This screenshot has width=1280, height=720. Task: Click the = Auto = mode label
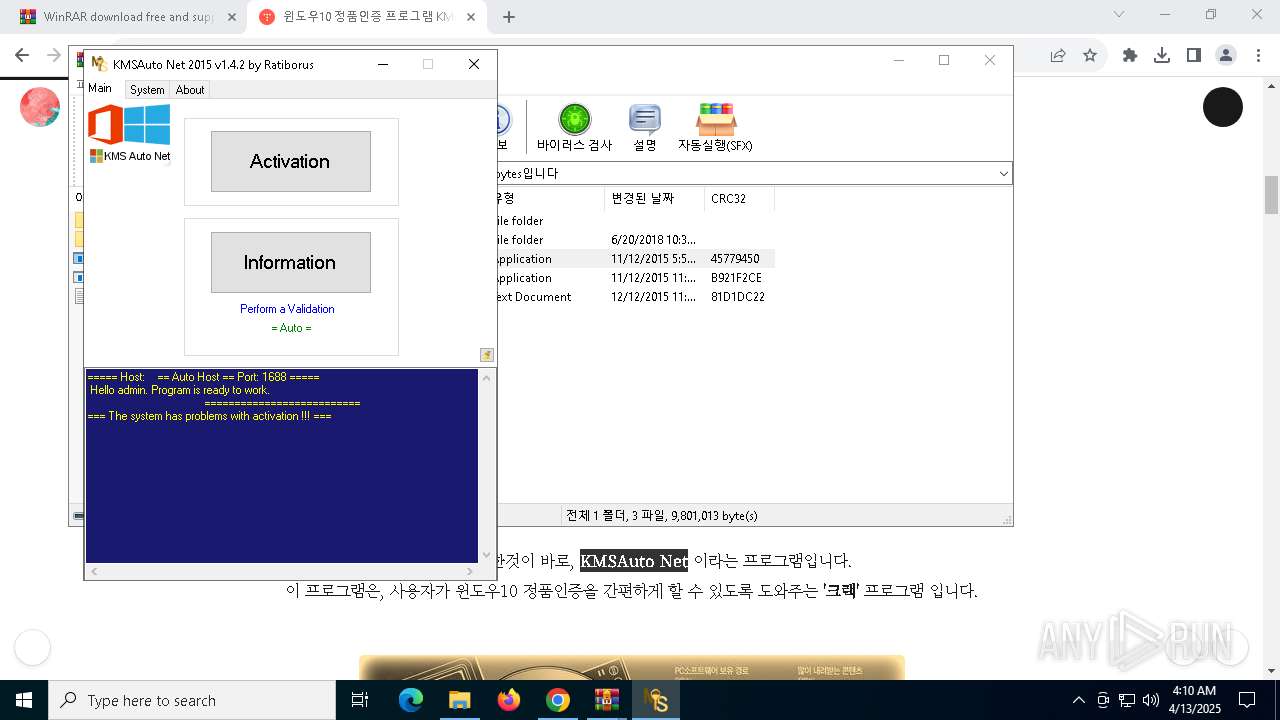tap(291, 328)
